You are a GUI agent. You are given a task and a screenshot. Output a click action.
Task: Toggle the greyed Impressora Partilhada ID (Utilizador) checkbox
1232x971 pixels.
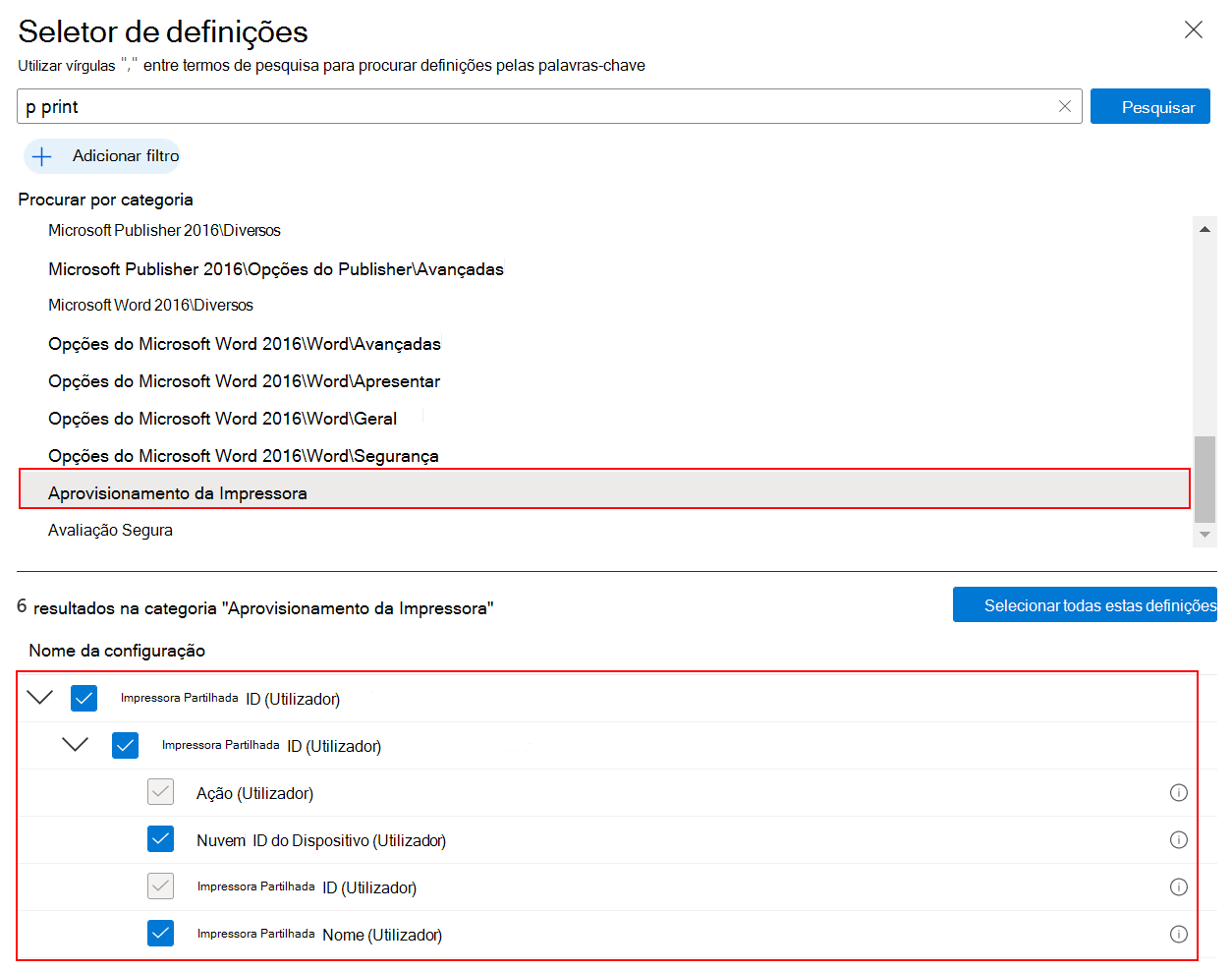click(x=161, y=886)
